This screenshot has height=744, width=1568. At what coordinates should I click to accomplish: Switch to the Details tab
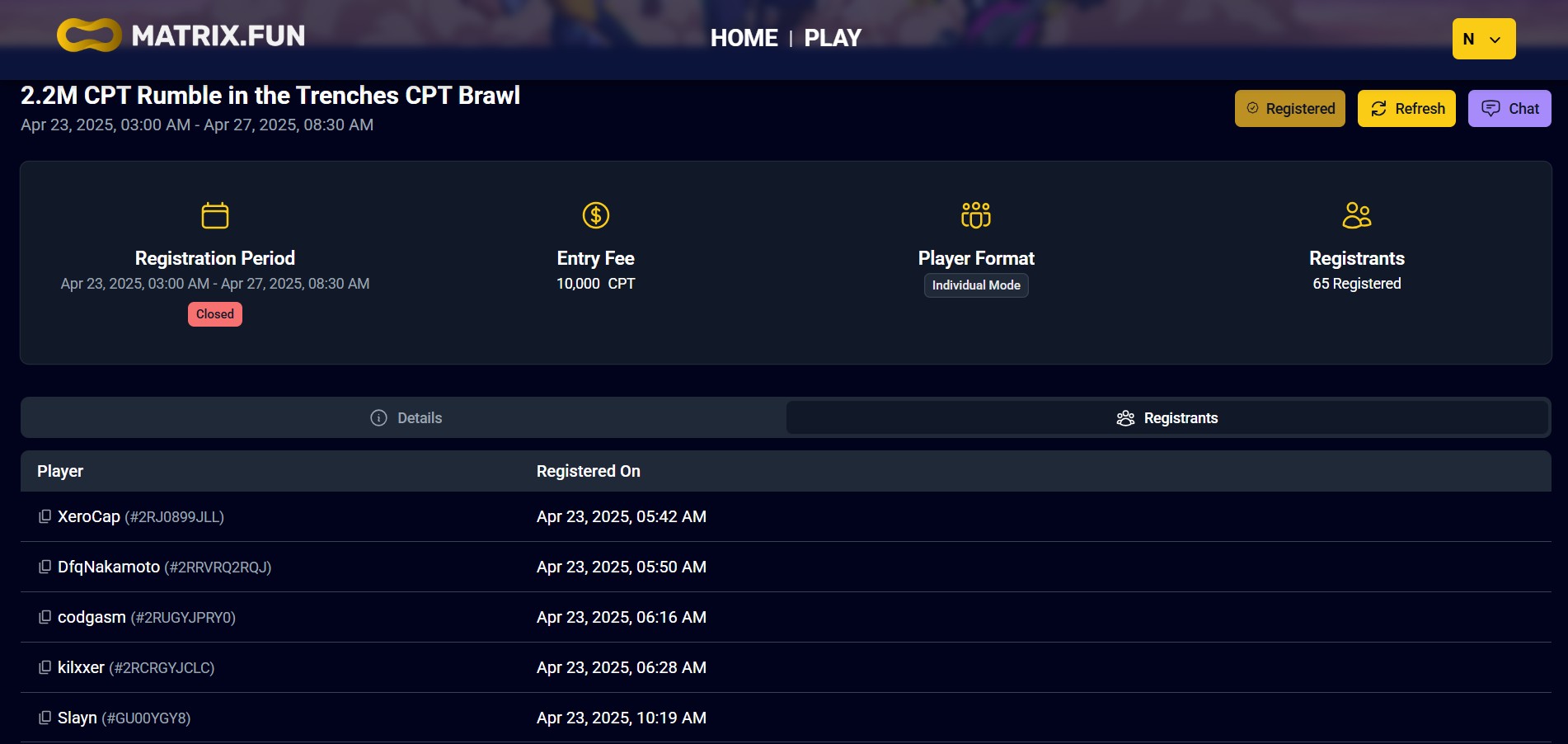[405, 418]
